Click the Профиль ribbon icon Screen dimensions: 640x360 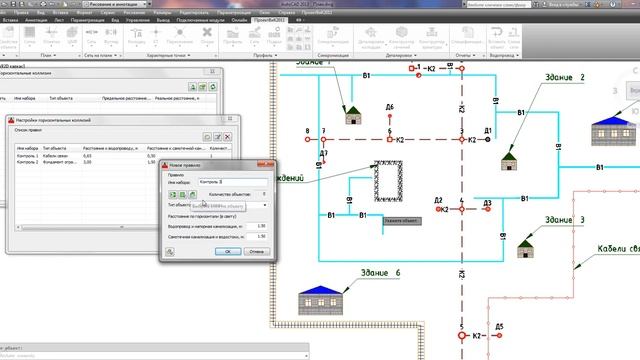233,36
